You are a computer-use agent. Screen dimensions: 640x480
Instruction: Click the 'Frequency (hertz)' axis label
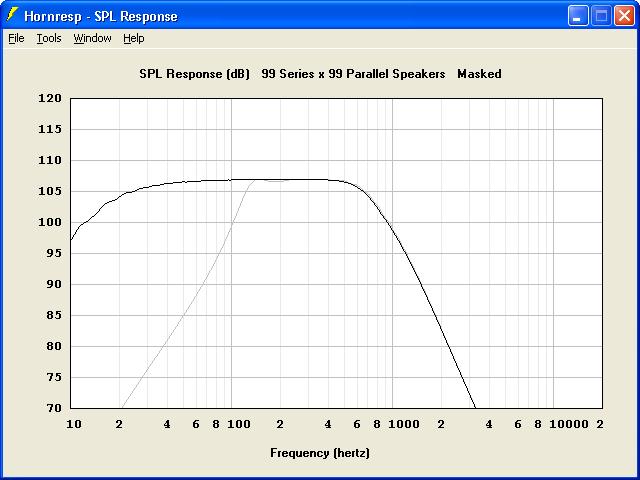point(320,453)
